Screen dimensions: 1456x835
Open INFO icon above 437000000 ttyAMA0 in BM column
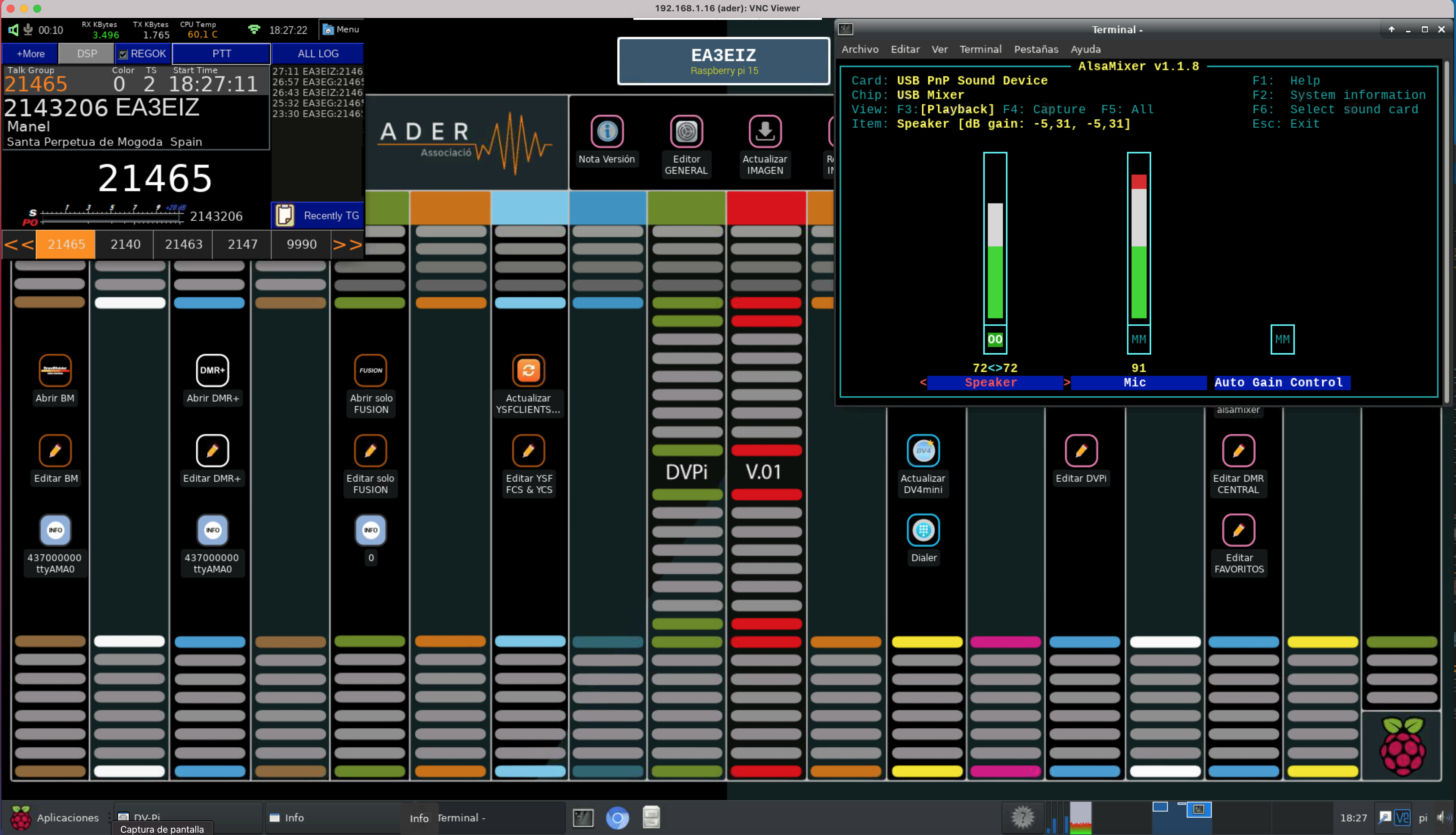(x=55, y=530)
